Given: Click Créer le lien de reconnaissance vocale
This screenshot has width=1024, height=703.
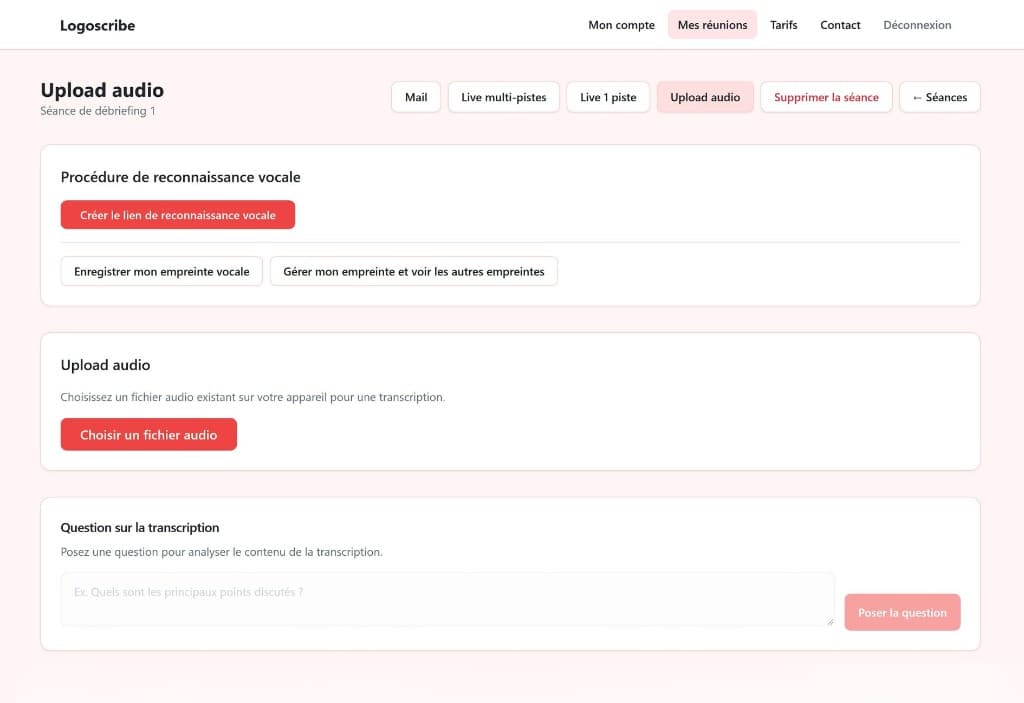Looking at the screenshot, I should tap(177, 214).
